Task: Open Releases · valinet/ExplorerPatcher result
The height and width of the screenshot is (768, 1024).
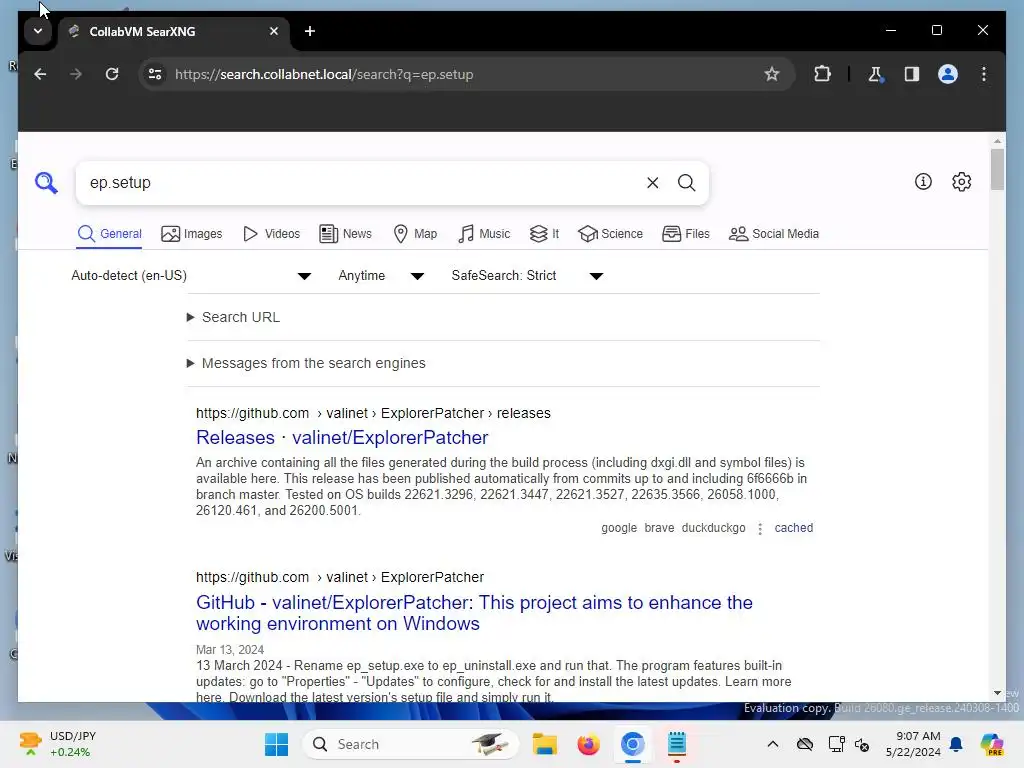Action: click(x=342, y=438)
